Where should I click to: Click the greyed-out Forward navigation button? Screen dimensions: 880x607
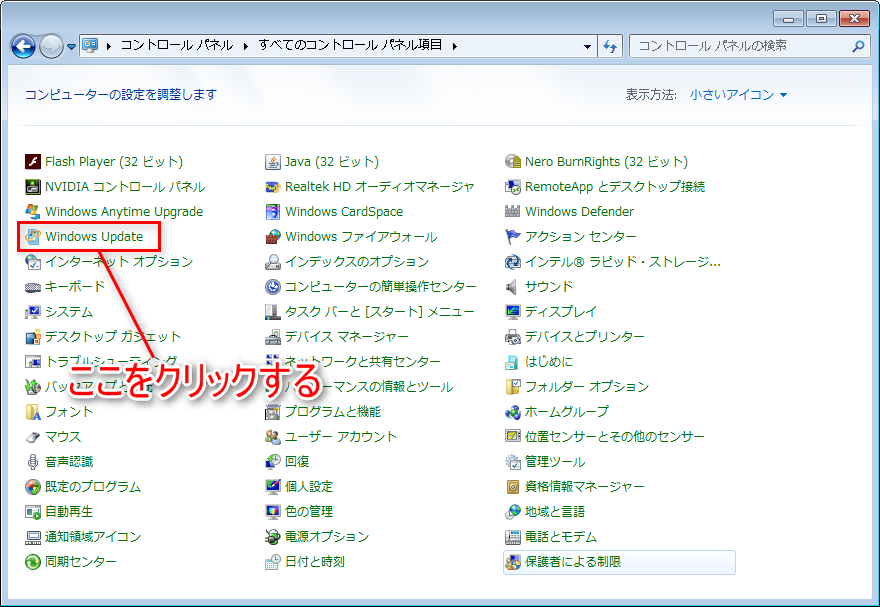51,47
